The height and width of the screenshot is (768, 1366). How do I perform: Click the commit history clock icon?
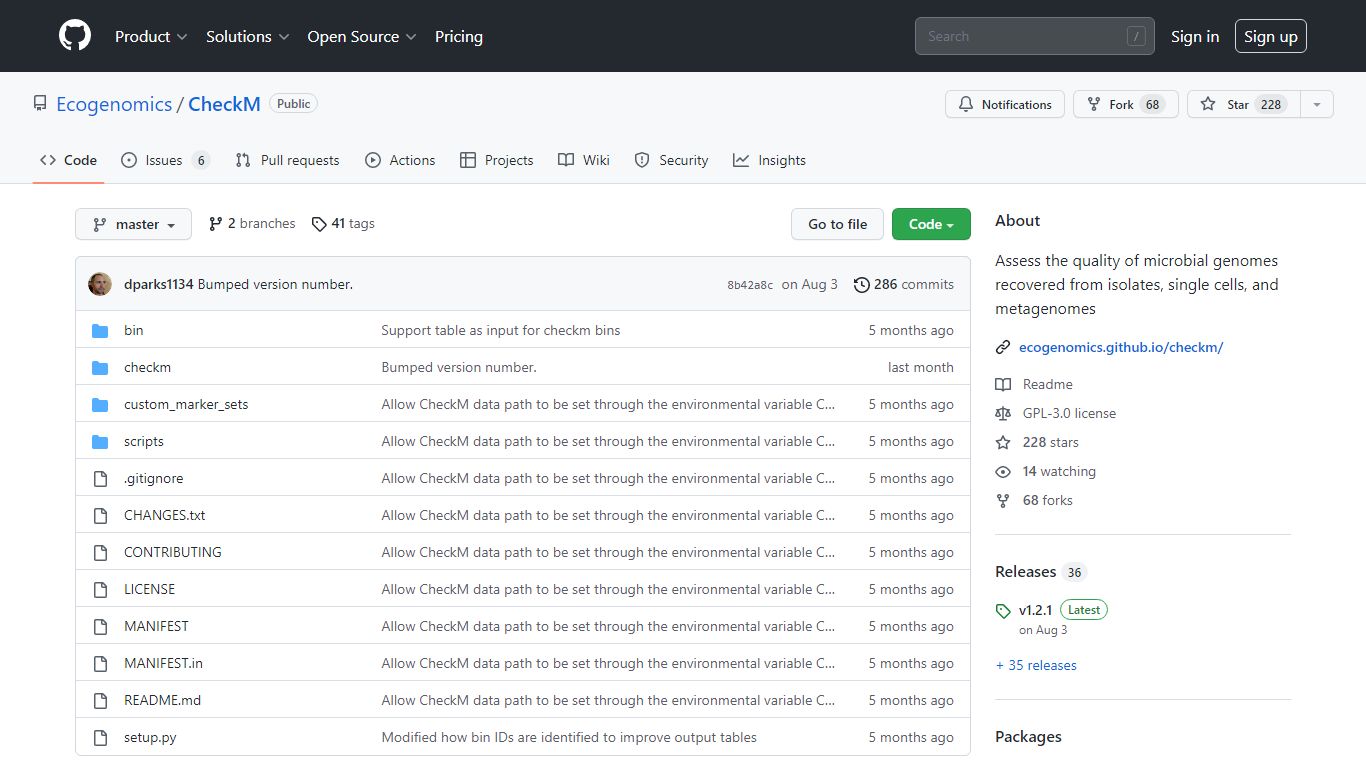(861, 284)
